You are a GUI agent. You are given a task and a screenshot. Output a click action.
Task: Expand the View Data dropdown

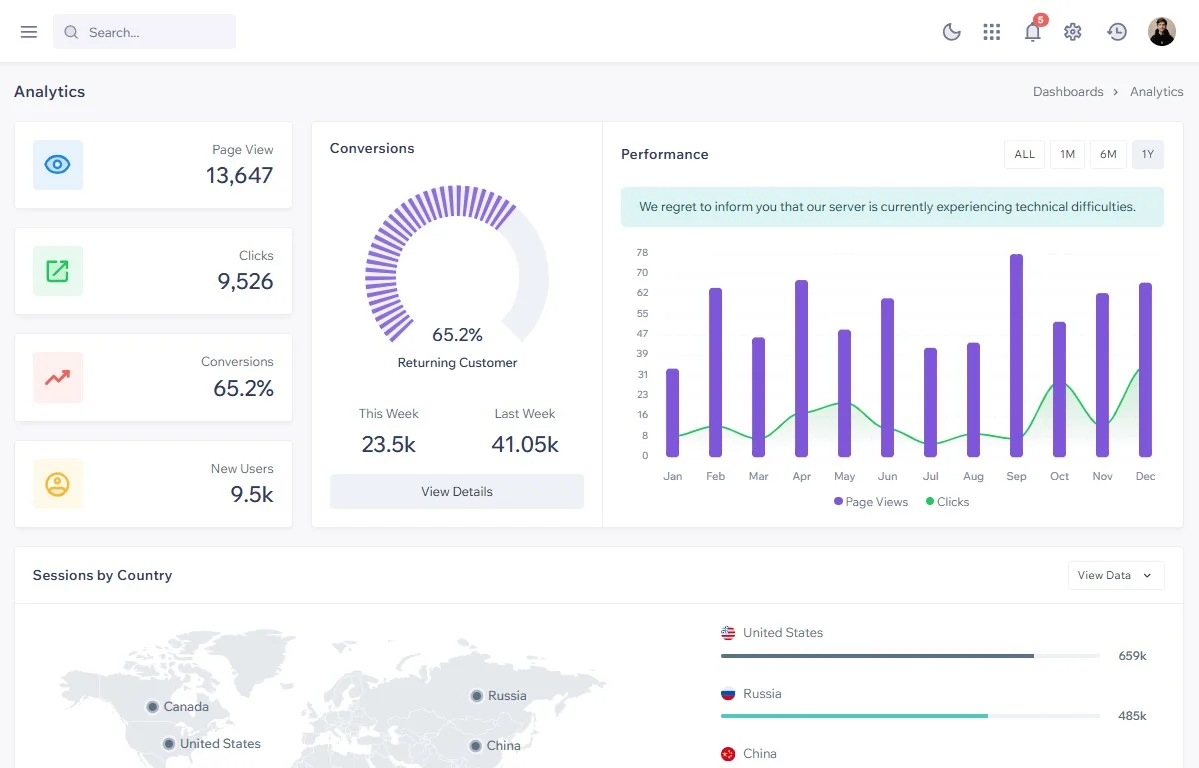tap(1116, 575)
